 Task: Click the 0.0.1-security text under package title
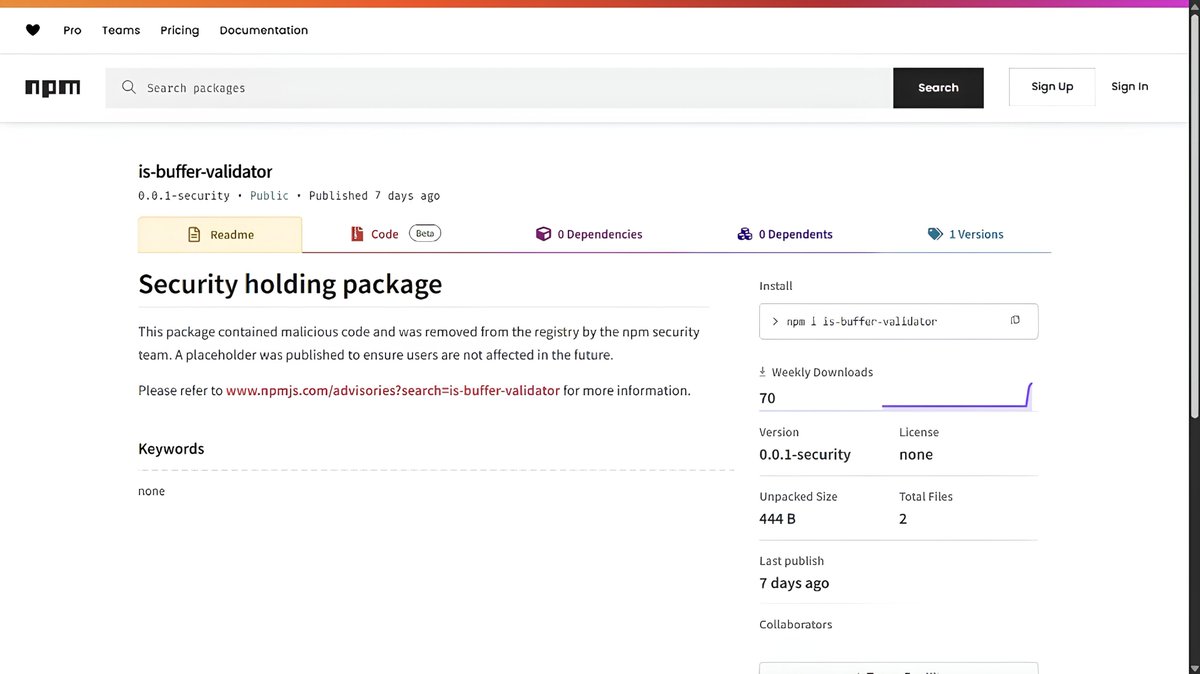184,196
